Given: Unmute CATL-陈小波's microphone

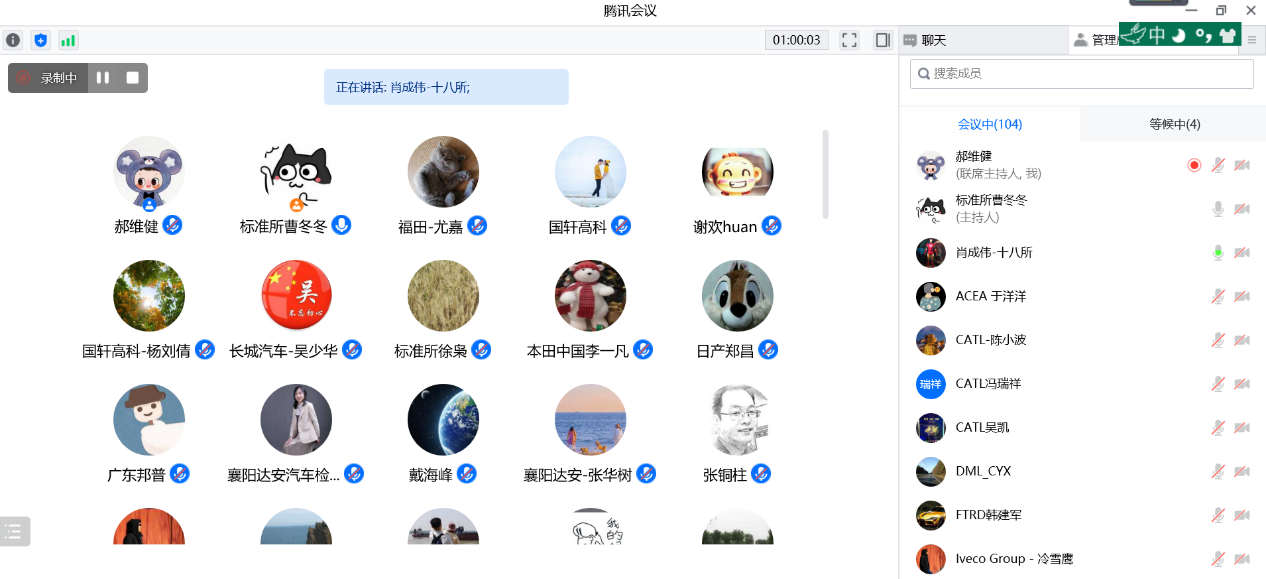Looking at the screenshot, I should pos(1217,340).
